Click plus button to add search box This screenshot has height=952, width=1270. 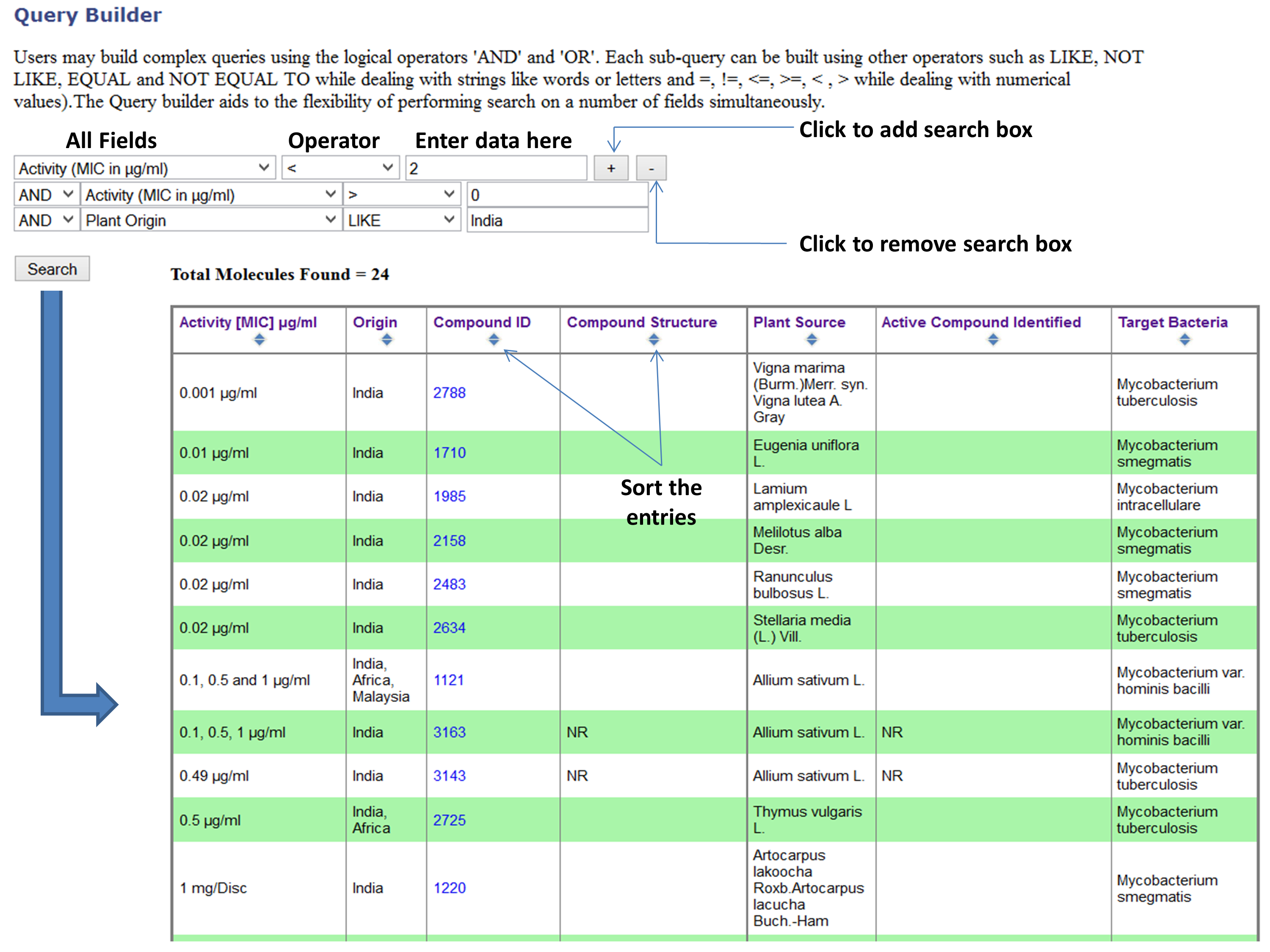(611, 168)
